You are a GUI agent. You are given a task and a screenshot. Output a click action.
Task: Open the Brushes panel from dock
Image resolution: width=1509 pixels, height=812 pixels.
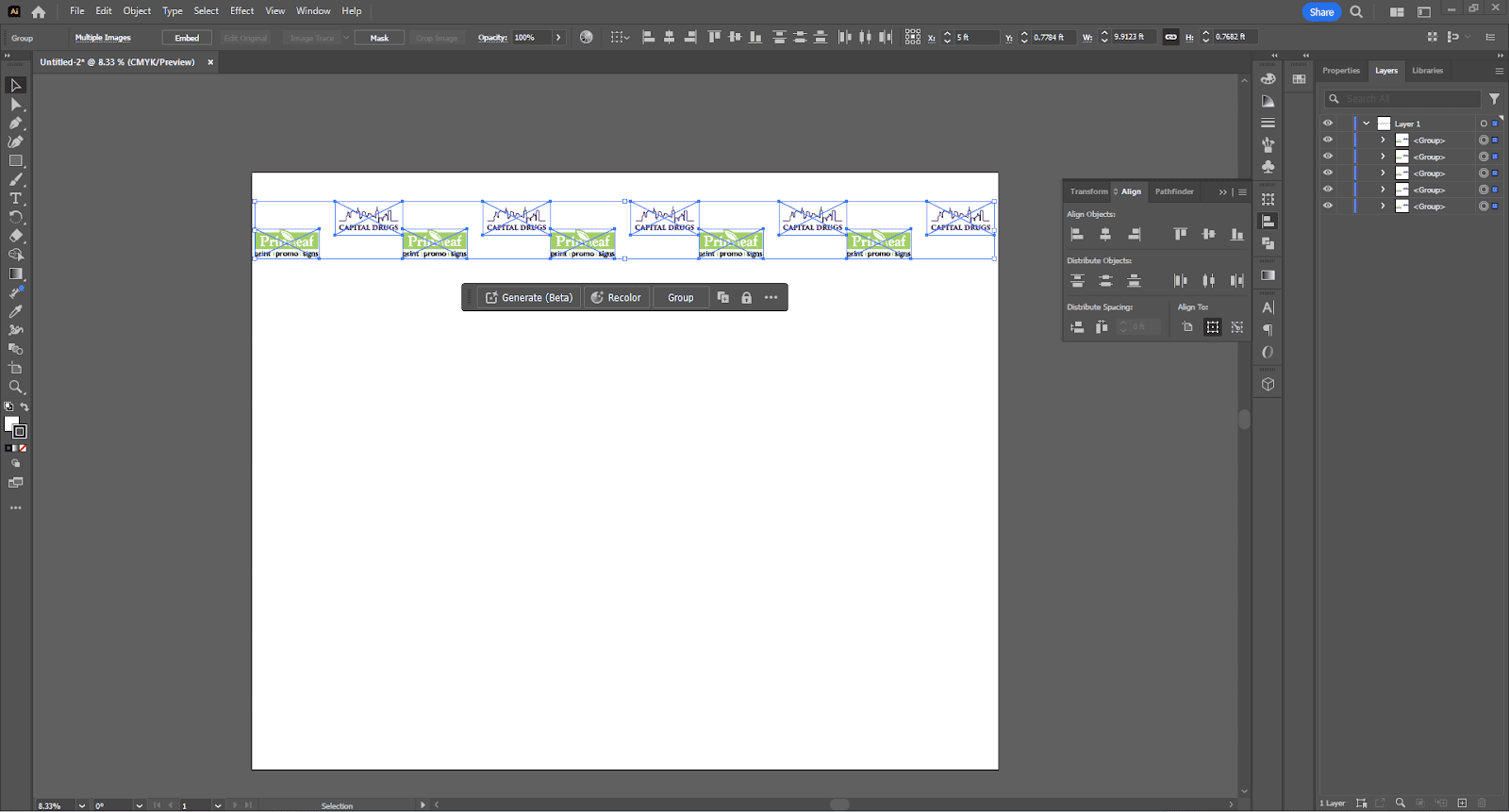pos(1269,144)
